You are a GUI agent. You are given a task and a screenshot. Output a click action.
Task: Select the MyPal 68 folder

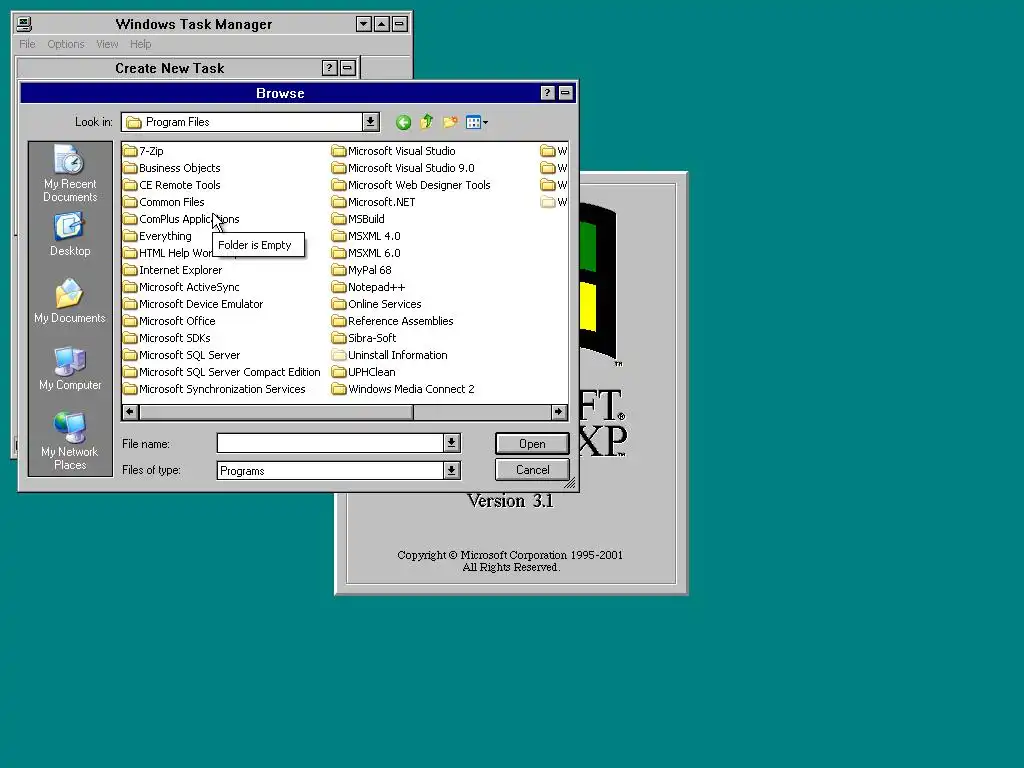pos(362,270)
